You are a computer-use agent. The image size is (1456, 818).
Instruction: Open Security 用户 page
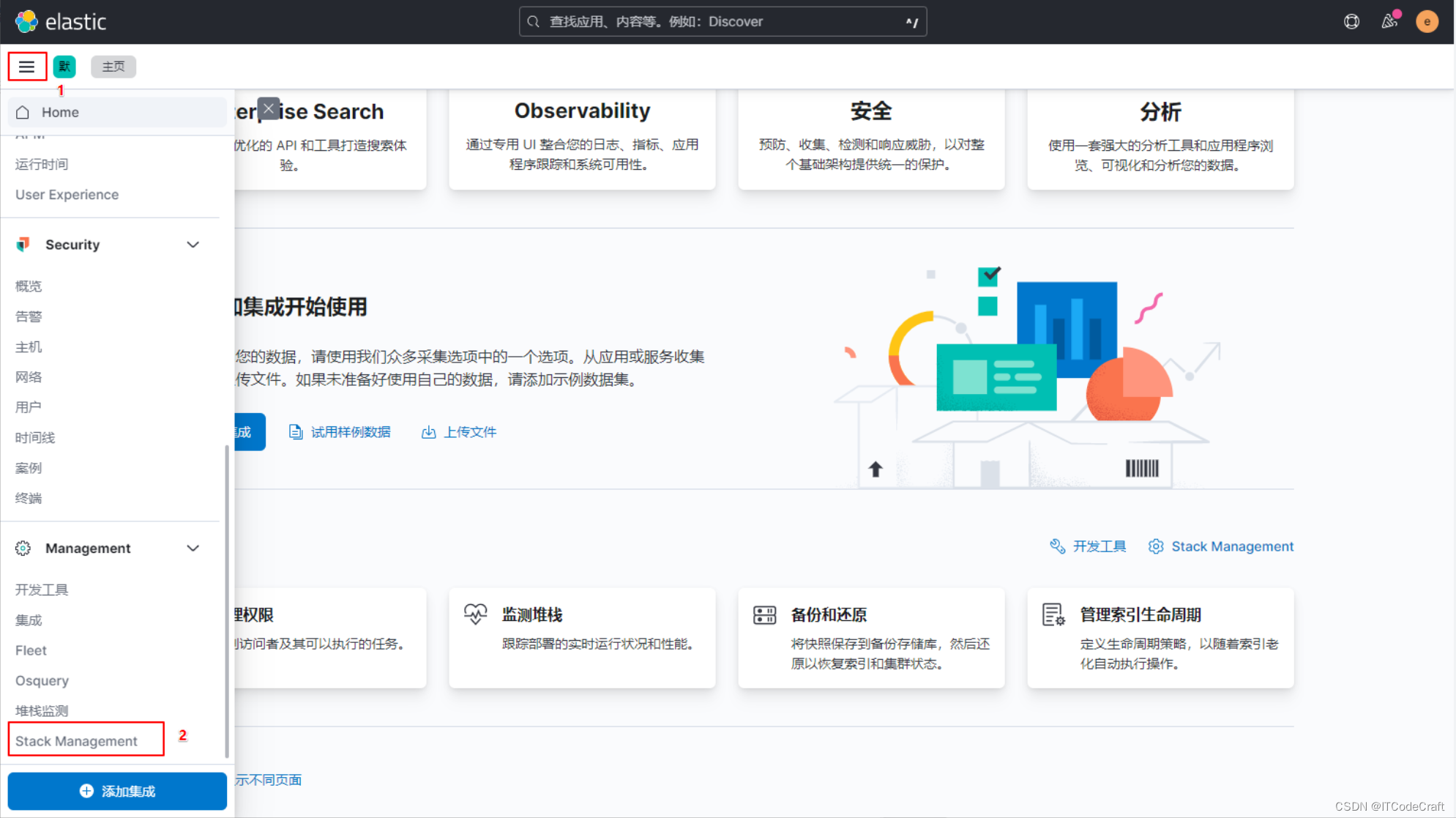tap(29, 407)
